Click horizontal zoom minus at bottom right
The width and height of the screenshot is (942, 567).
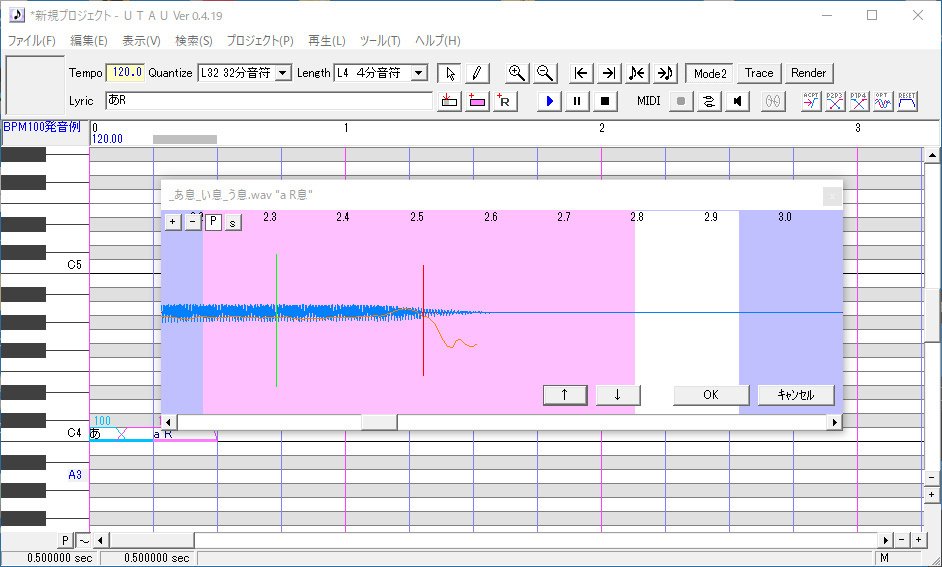(902, 540)
